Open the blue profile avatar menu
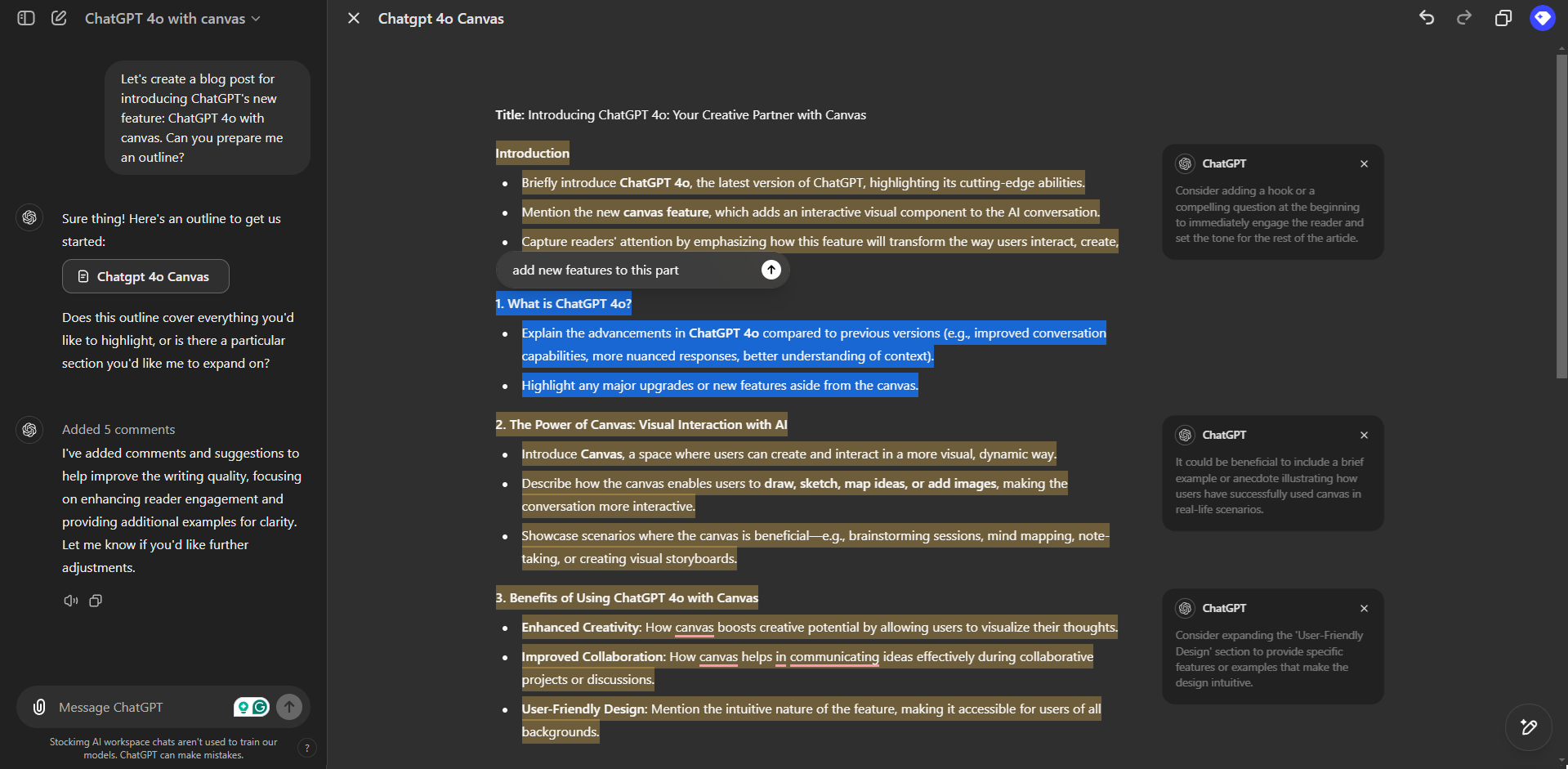 1542,18
